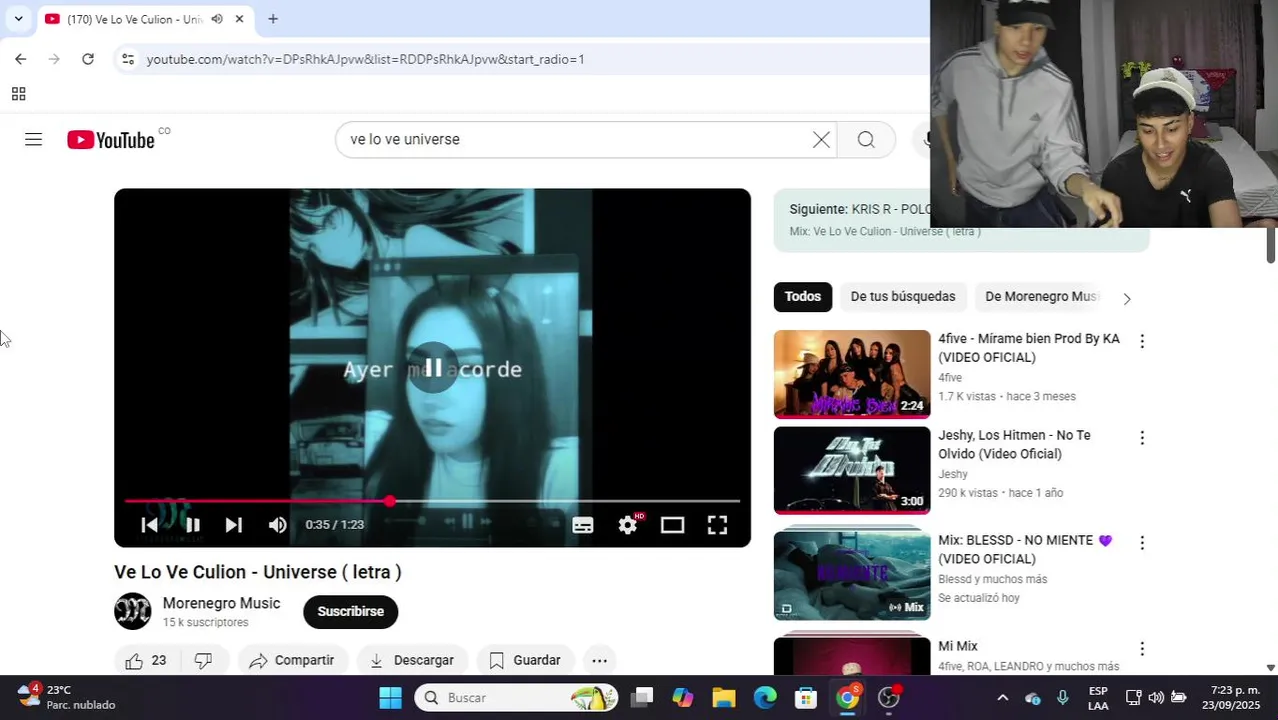The width and height of the screenshot is (1278, 720).
Task: Close the Ve Lo Ve Culion tab
Action: click(239, 19)
